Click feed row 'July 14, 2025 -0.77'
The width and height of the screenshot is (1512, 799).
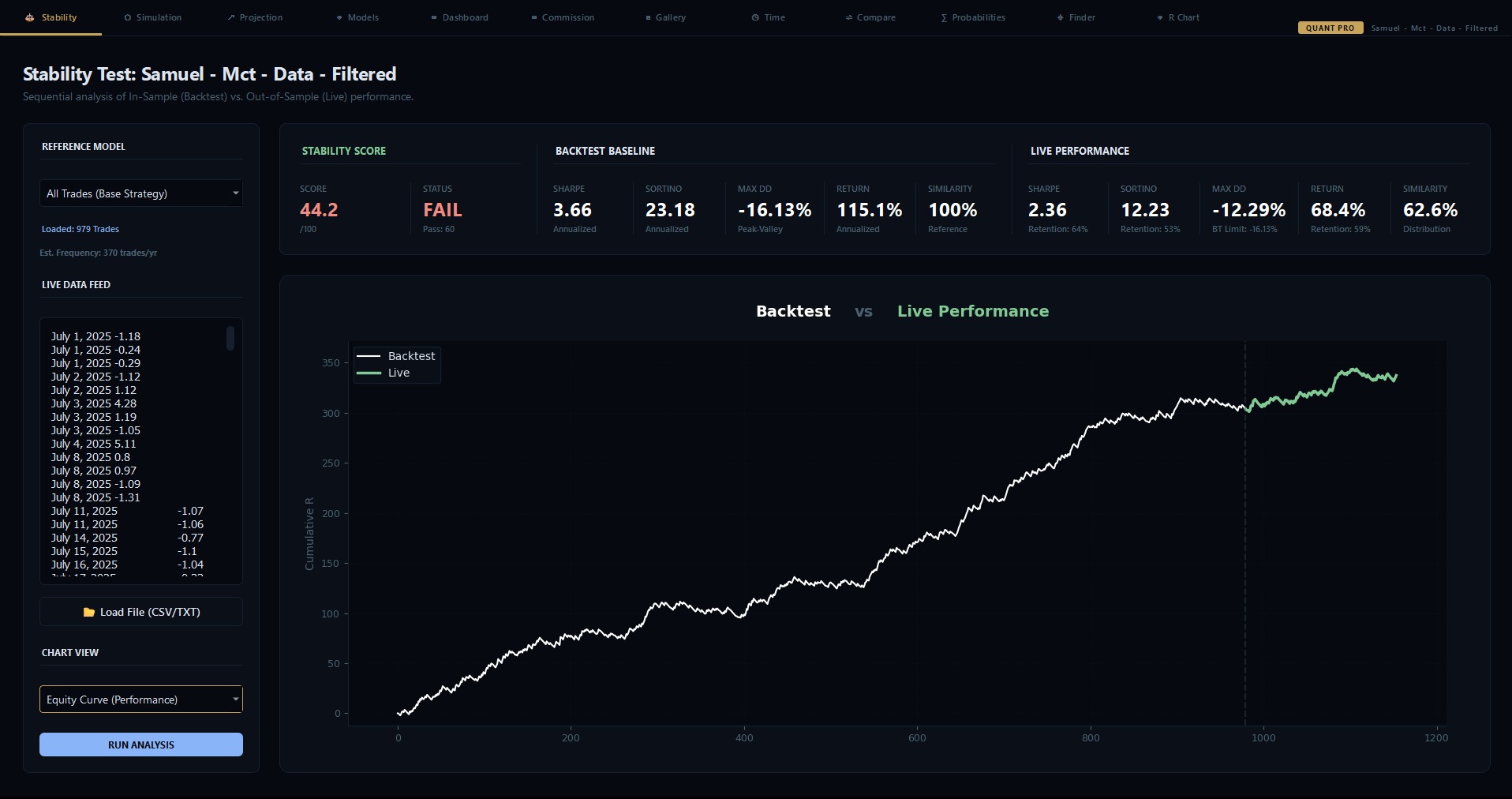point(127,538)
